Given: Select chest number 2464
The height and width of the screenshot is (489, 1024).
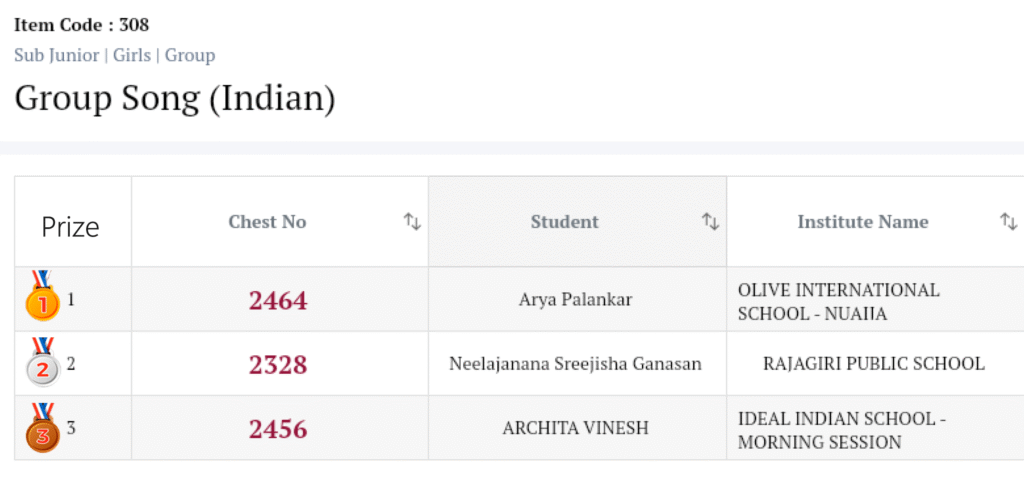Looking at the screenshot, I should [x=278, y=300].
